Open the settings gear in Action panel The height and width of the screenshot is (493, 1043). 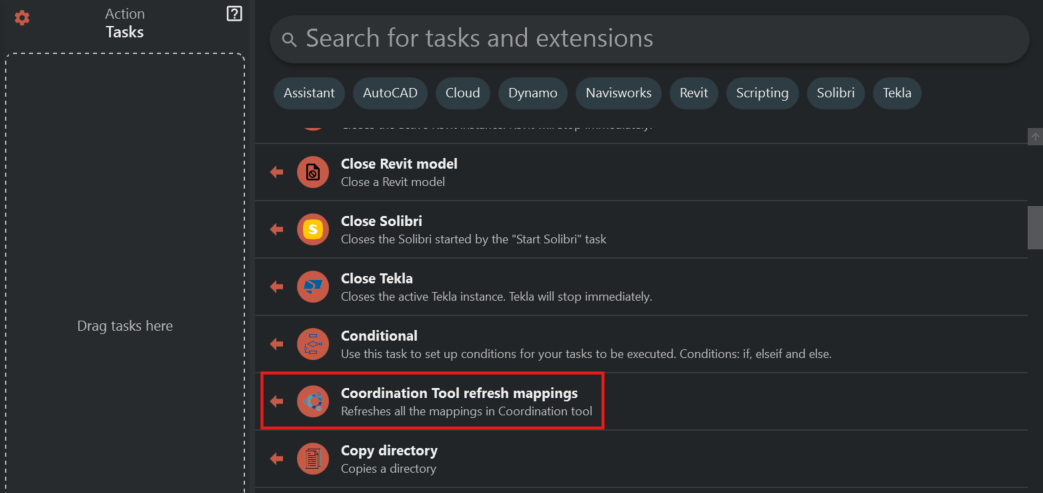tap(22, 18)
